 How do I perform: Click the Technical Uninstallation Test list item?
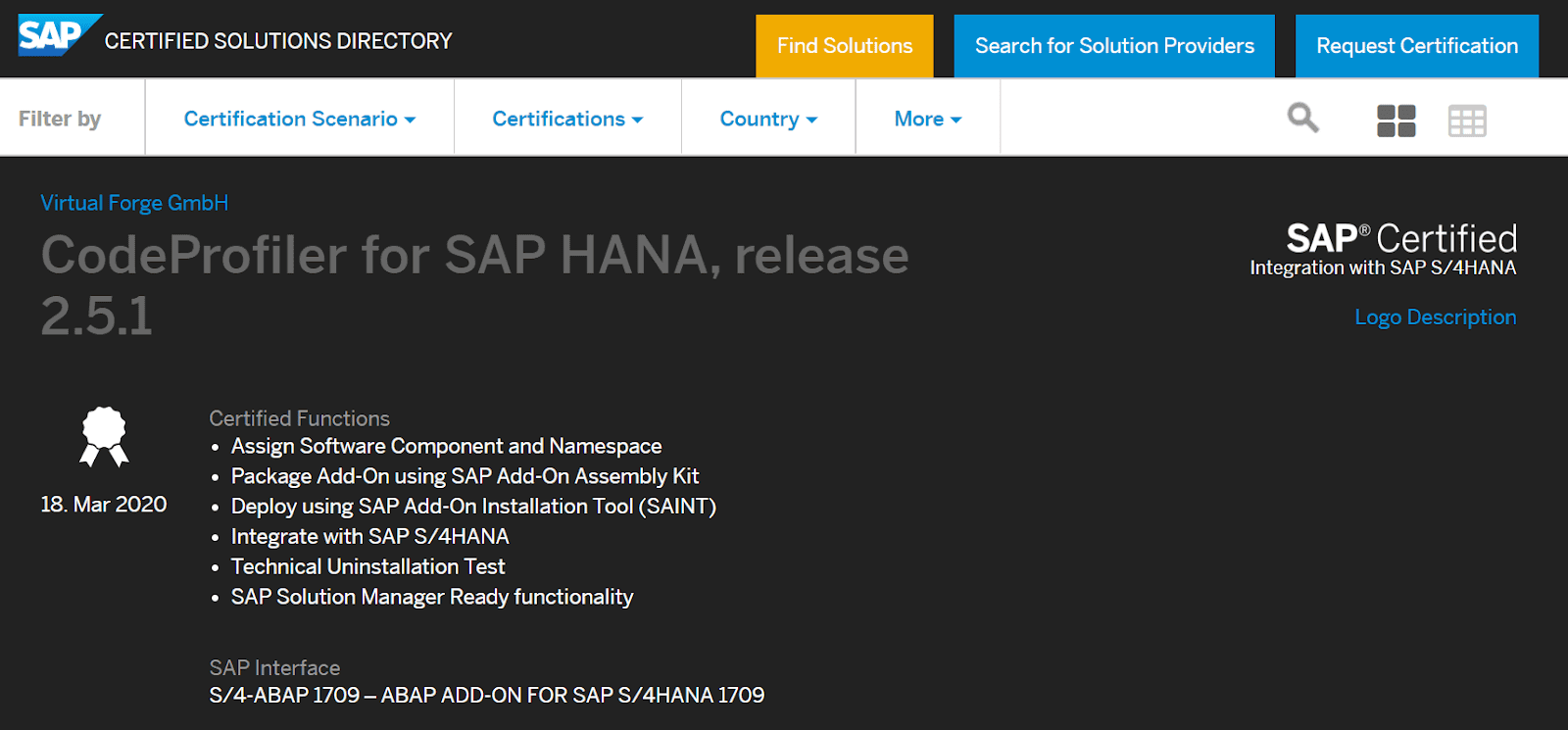[367, 566]
